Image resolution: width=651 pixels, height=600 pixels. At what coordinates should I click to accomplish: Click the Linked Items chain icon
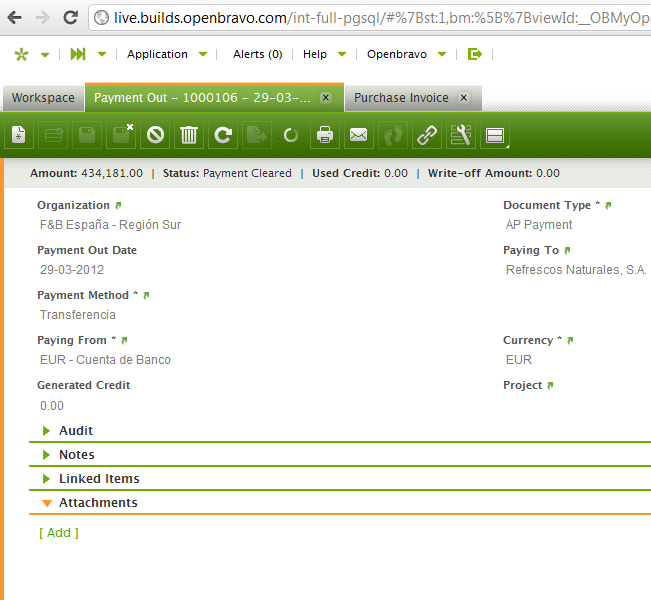tap(427, 135)
